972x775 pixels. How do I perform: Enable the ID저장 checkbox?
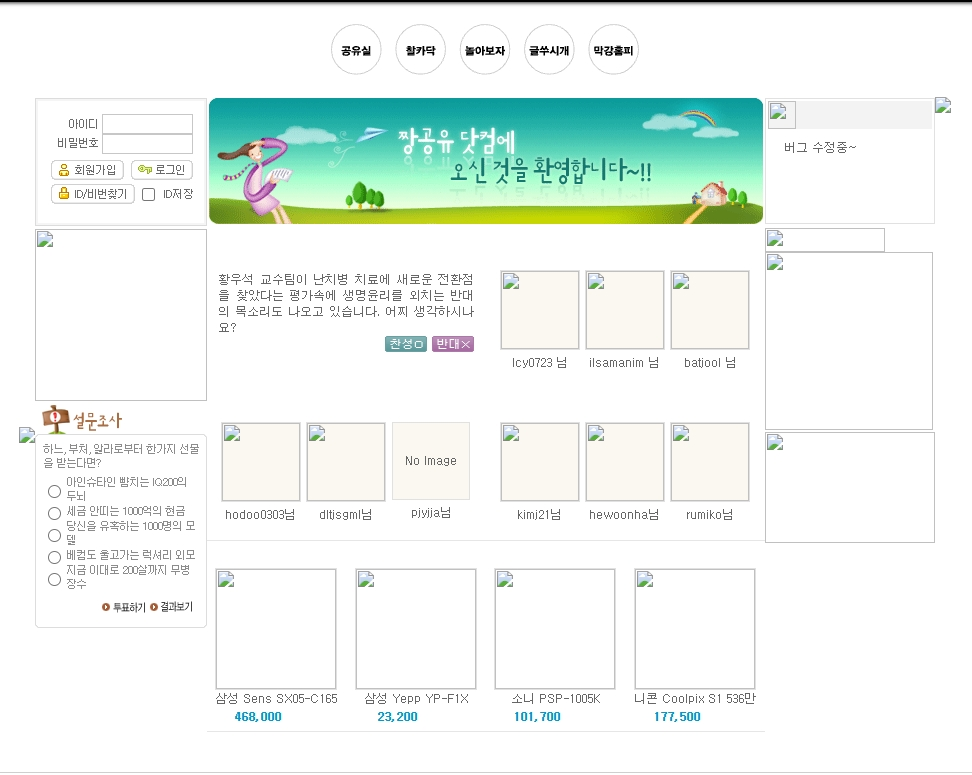click(x=148, y=195)
